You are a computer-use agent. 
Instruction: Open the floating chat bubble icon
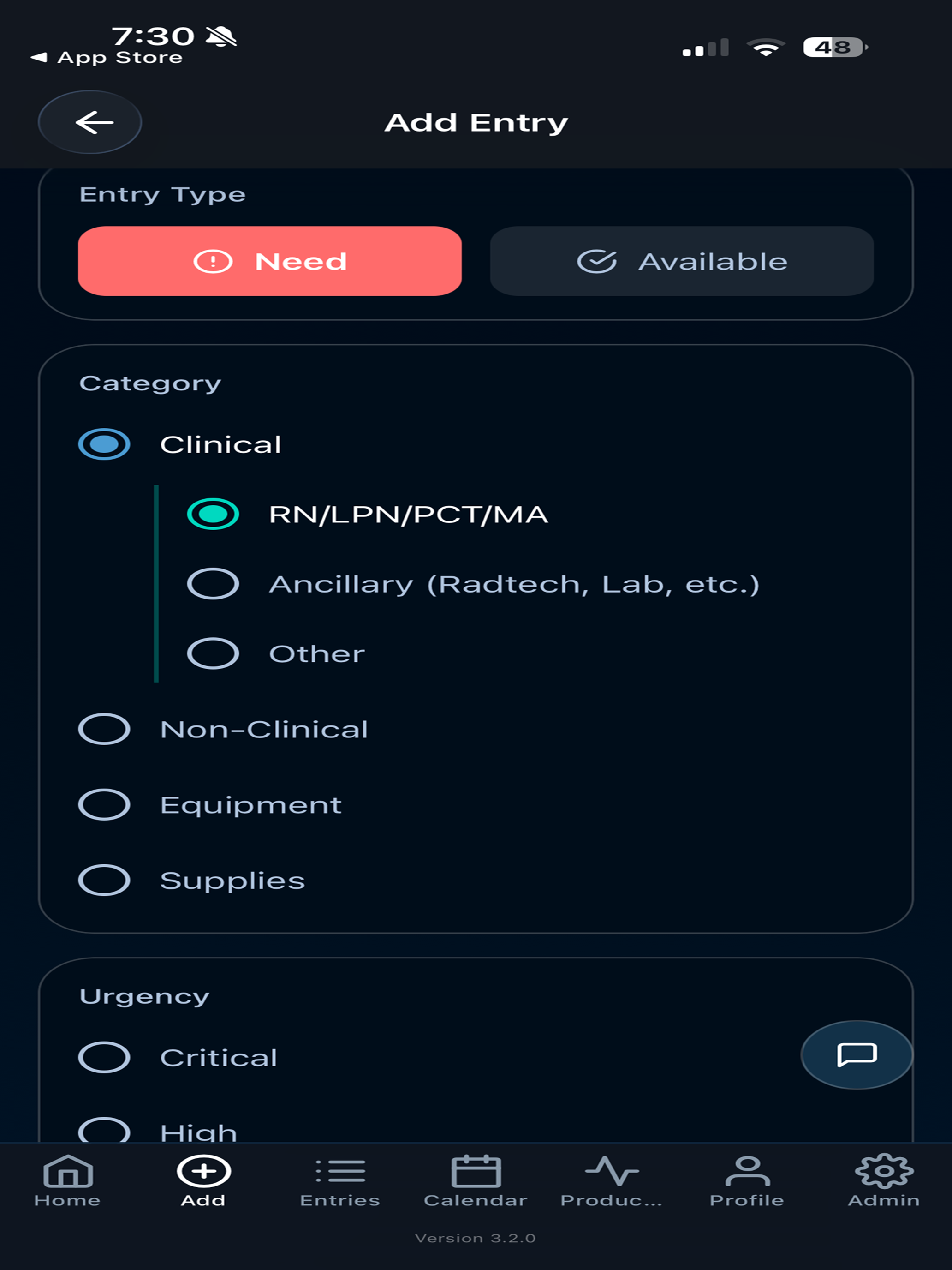pos(857,1054)
